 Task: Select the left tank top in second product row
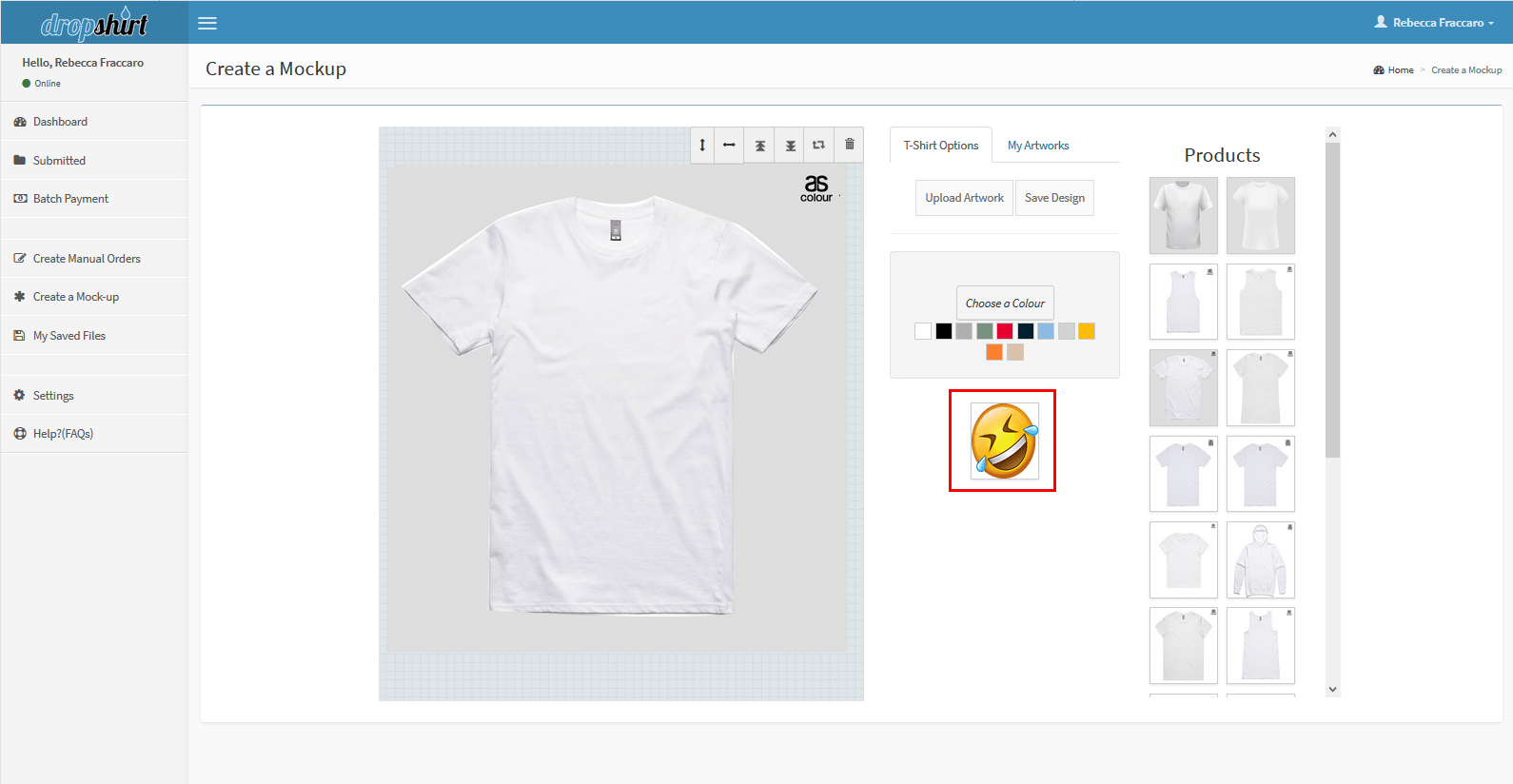[1184, 302]
